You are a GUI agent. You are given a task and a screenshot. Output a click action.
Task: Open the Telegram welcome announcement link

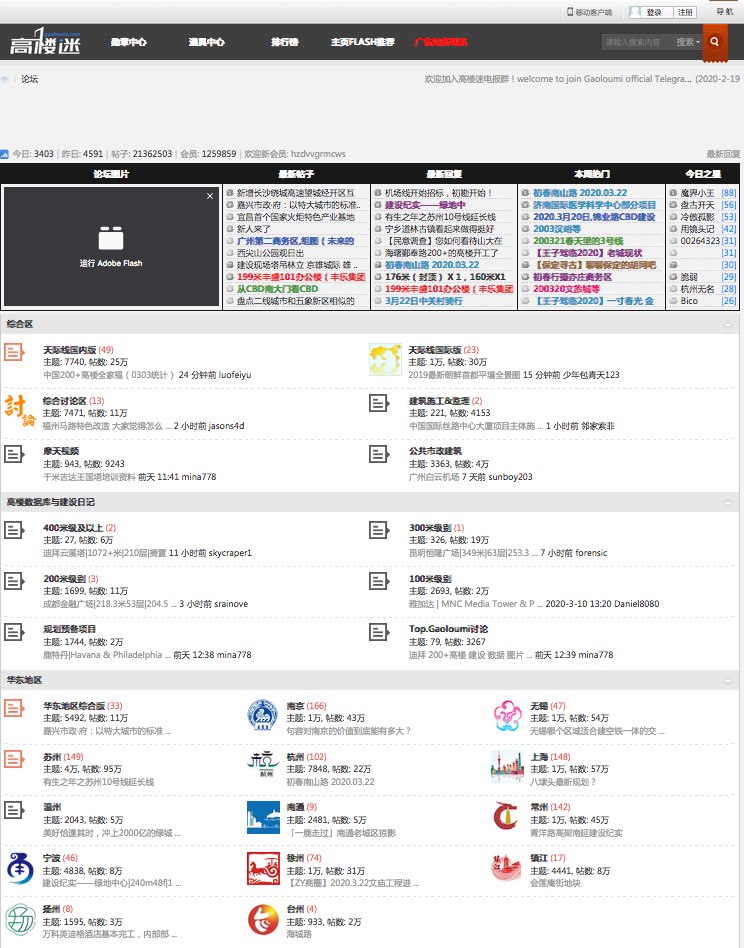[x=557, y=79]
